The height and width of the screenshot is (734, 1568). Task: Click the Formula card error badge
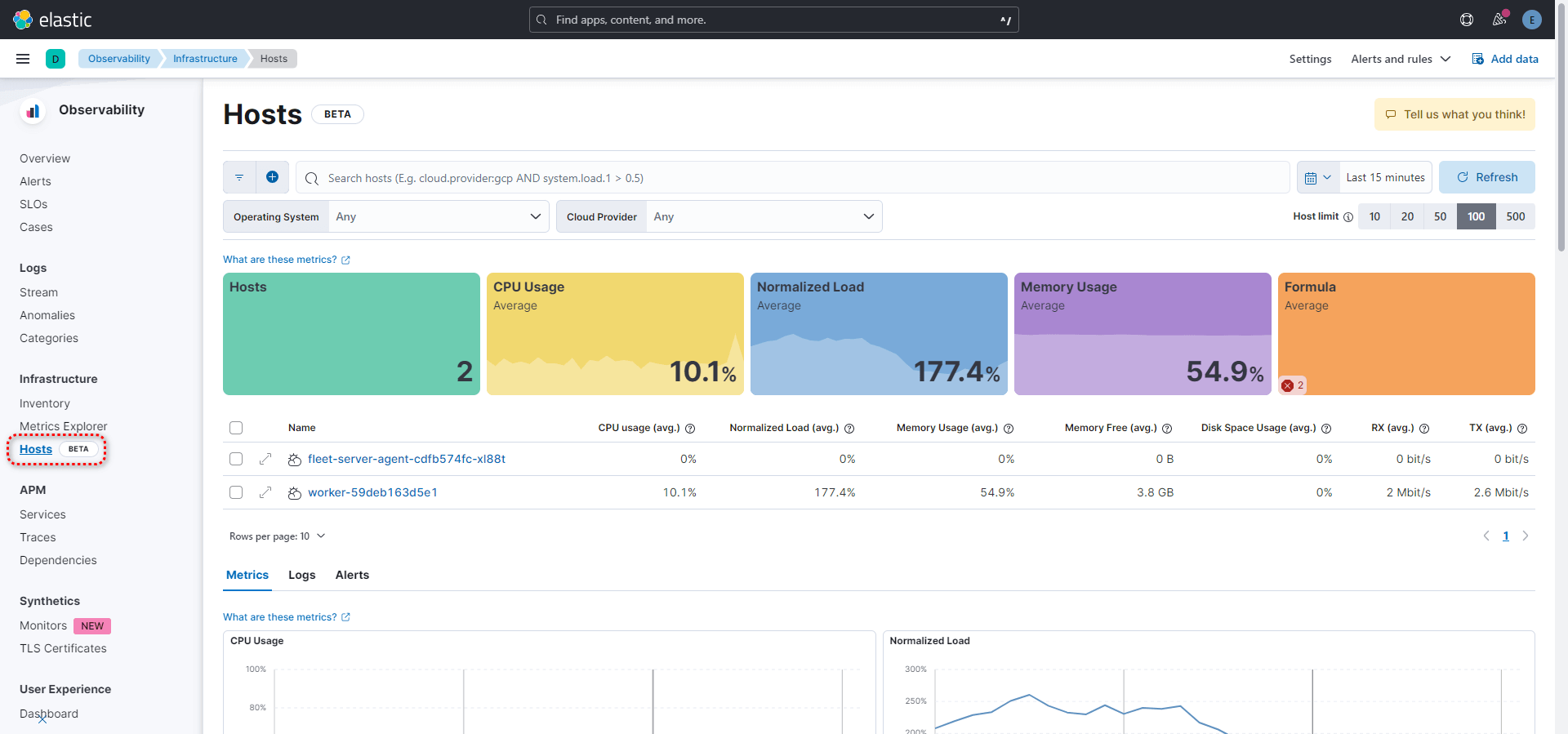click(x=1293, y=385)
